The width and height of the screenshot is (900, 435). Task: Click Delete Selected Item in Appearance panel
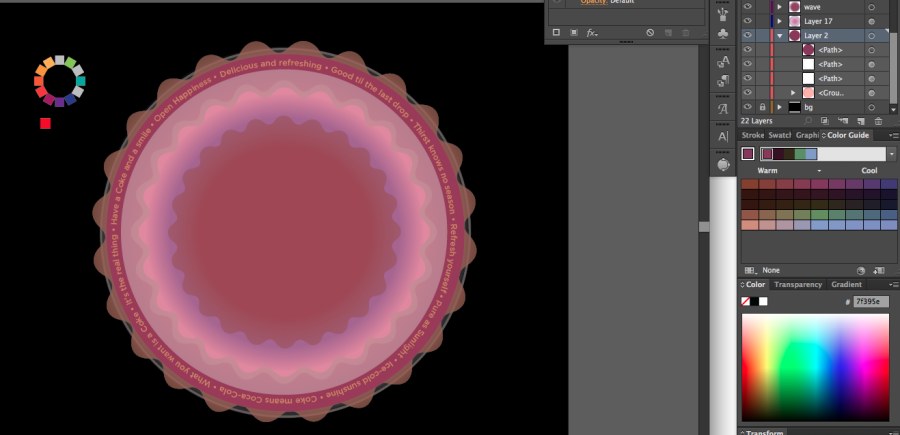(685, 33)
